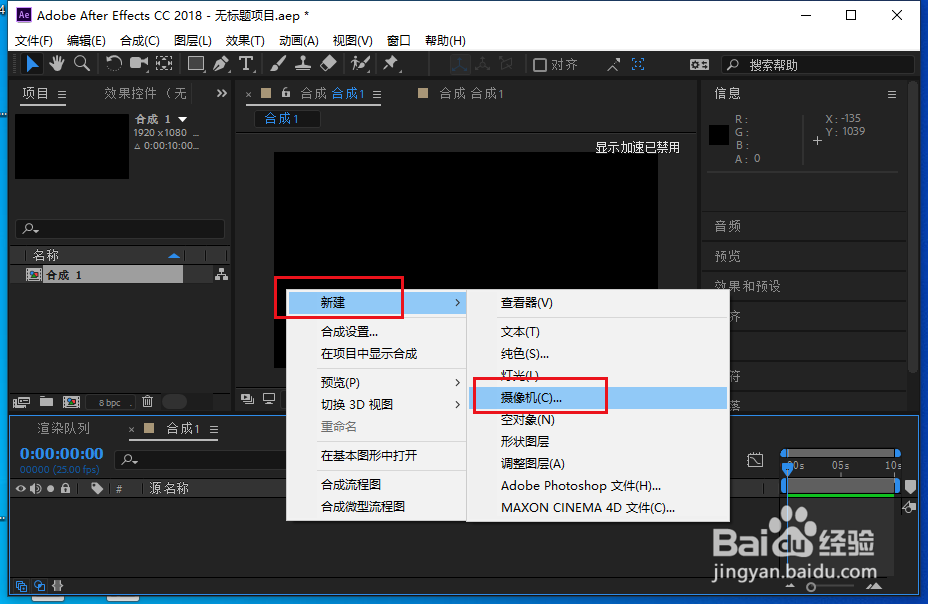Click the View Axis Mode icon
Image resolution: width=928 pixels, height=604 pixels.
[506, 64]
